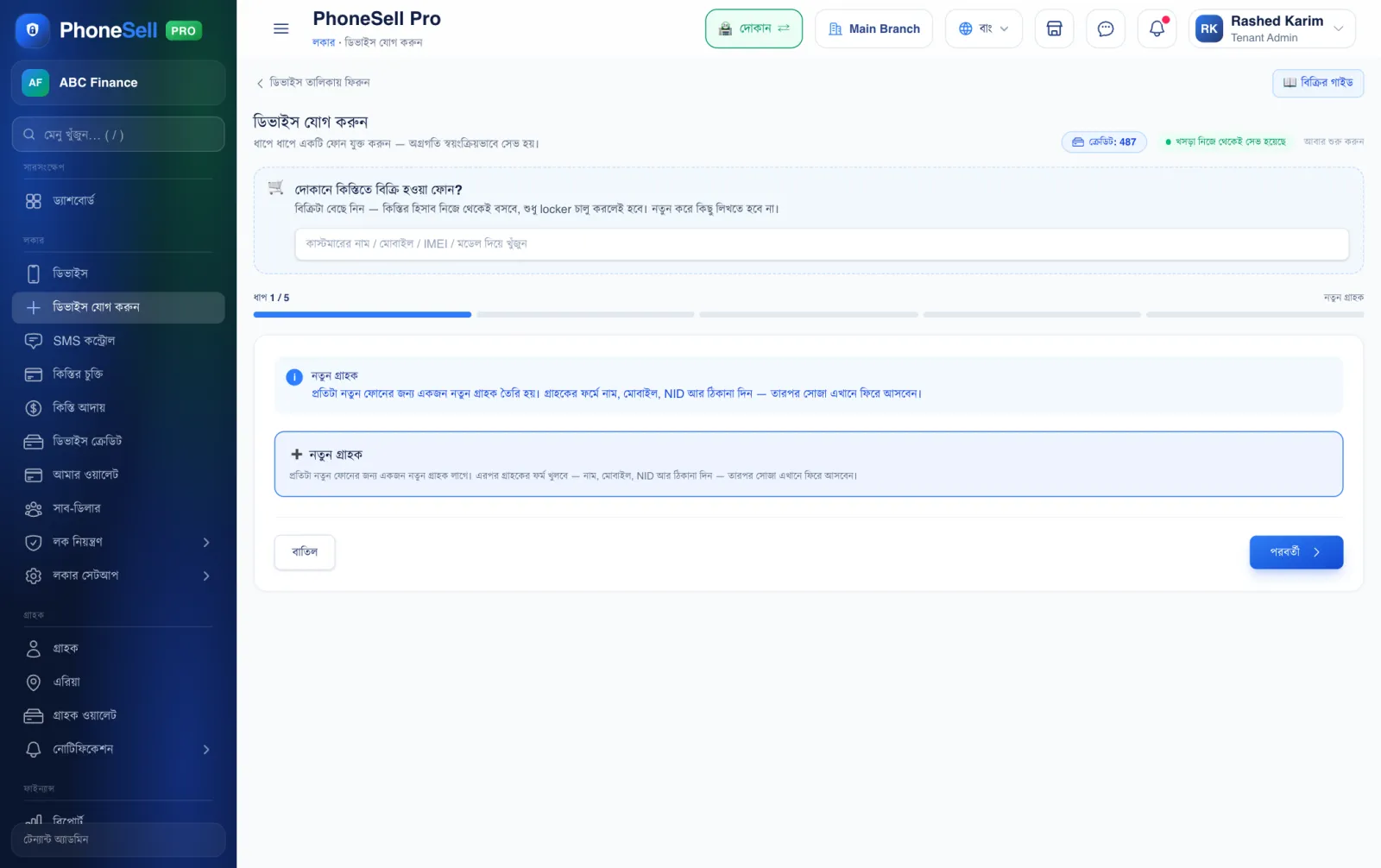Open ড্যাশবোর্ড in sidebar

point(118,201)
